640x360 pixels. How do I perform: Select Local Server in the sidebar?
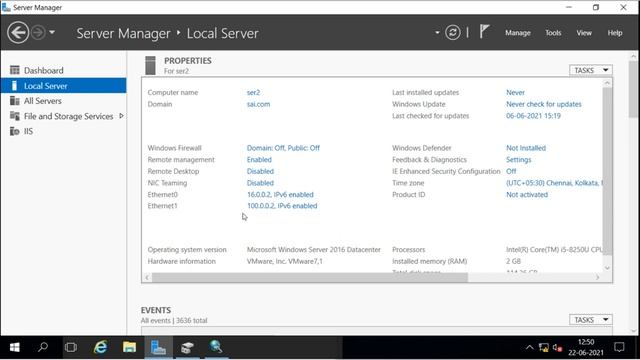coord(64,86)
